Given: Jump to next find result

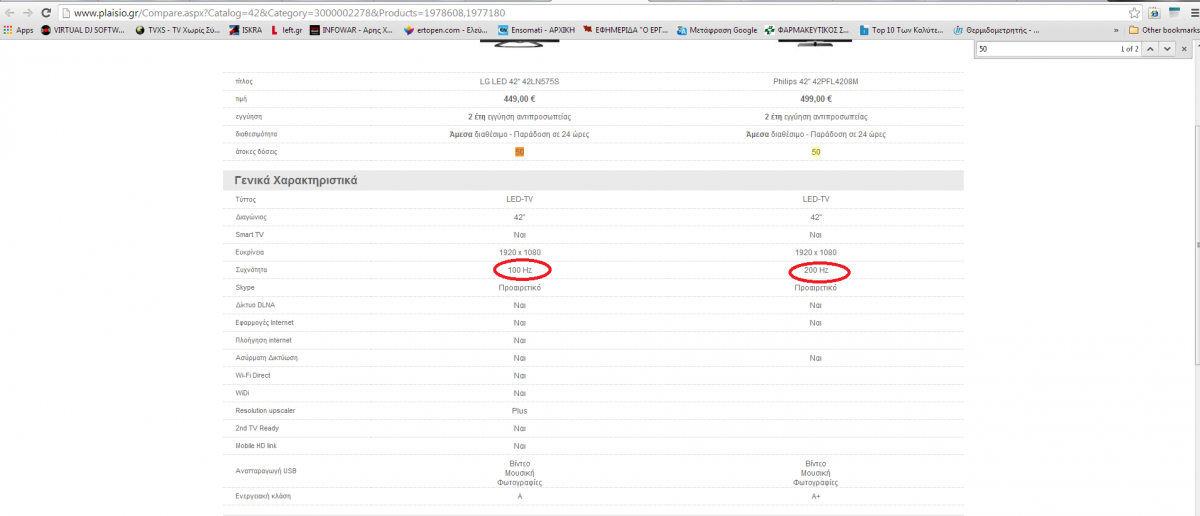Looking at the screenshot, I should (1167, 48).
